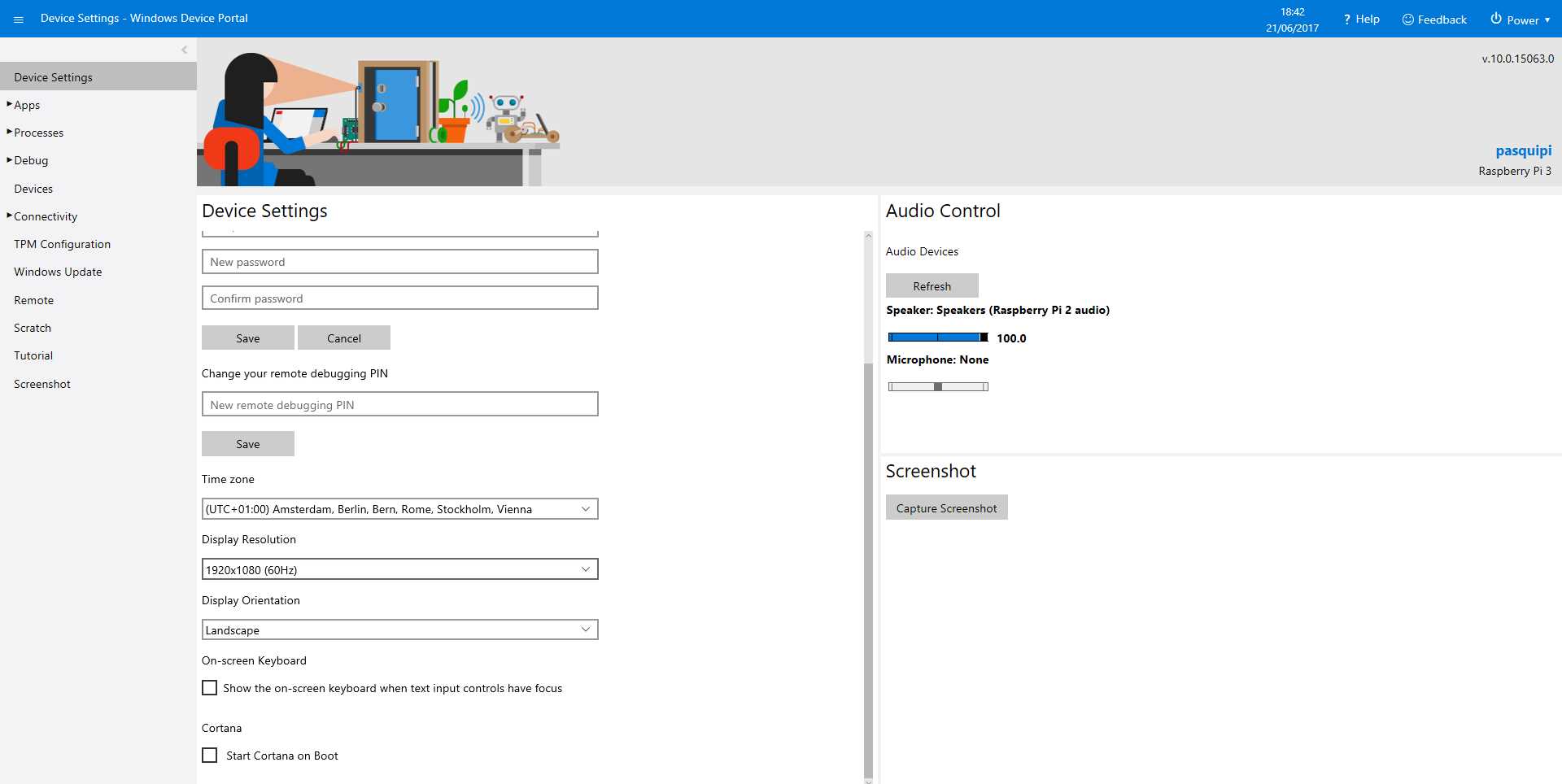Focus the Confirm password field

(x=400, y=298)
